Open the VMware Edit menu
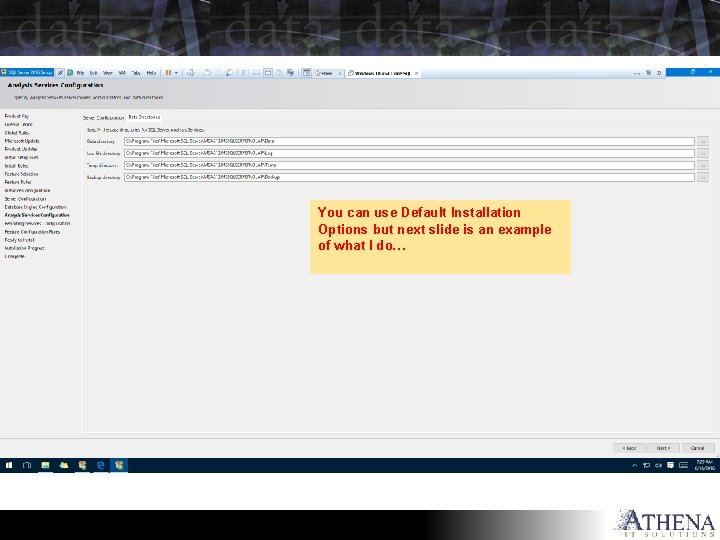Image resolution: width=720 pixels, height=540 pixels. coord(93,73)
